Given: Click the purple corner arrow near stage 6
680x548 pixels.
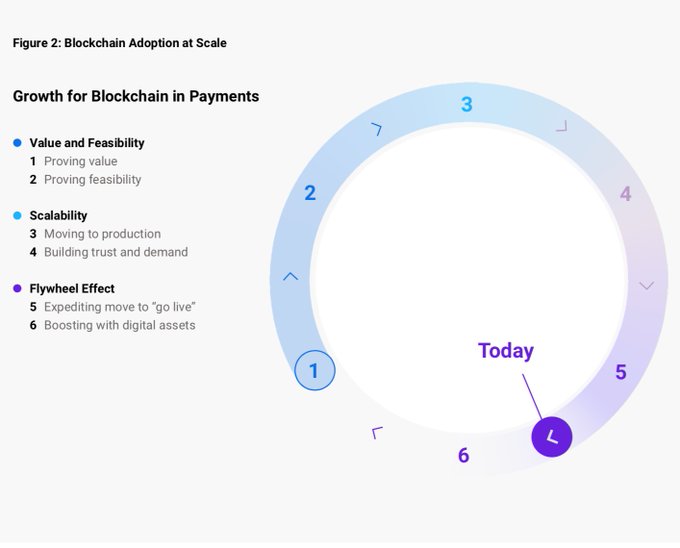Looking at the screenshot, I should [x=377, y=432].
